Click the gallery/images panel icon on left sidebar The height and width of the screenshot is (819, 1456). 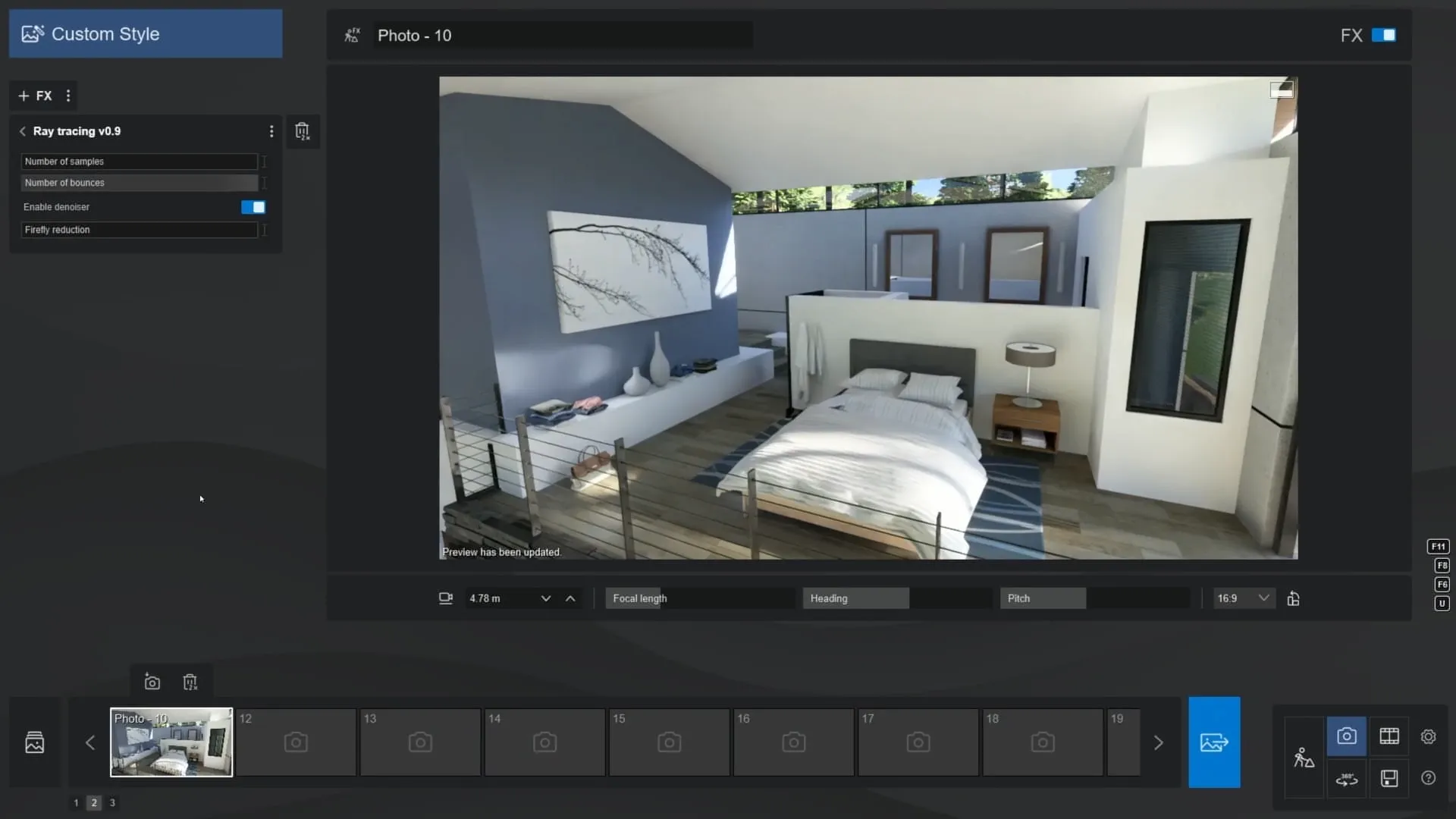34,742
